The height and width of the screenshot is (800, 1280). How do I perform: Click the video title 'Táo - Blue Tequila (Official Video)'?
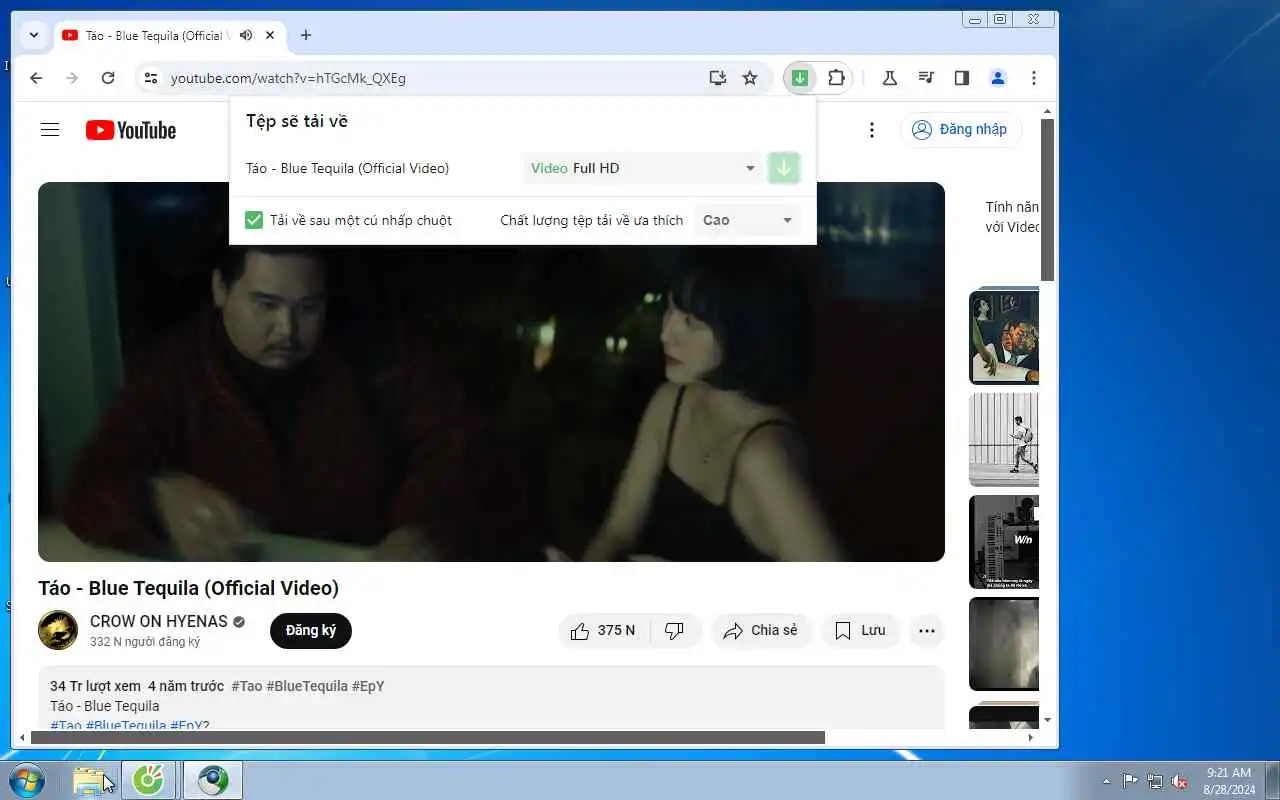189,588
